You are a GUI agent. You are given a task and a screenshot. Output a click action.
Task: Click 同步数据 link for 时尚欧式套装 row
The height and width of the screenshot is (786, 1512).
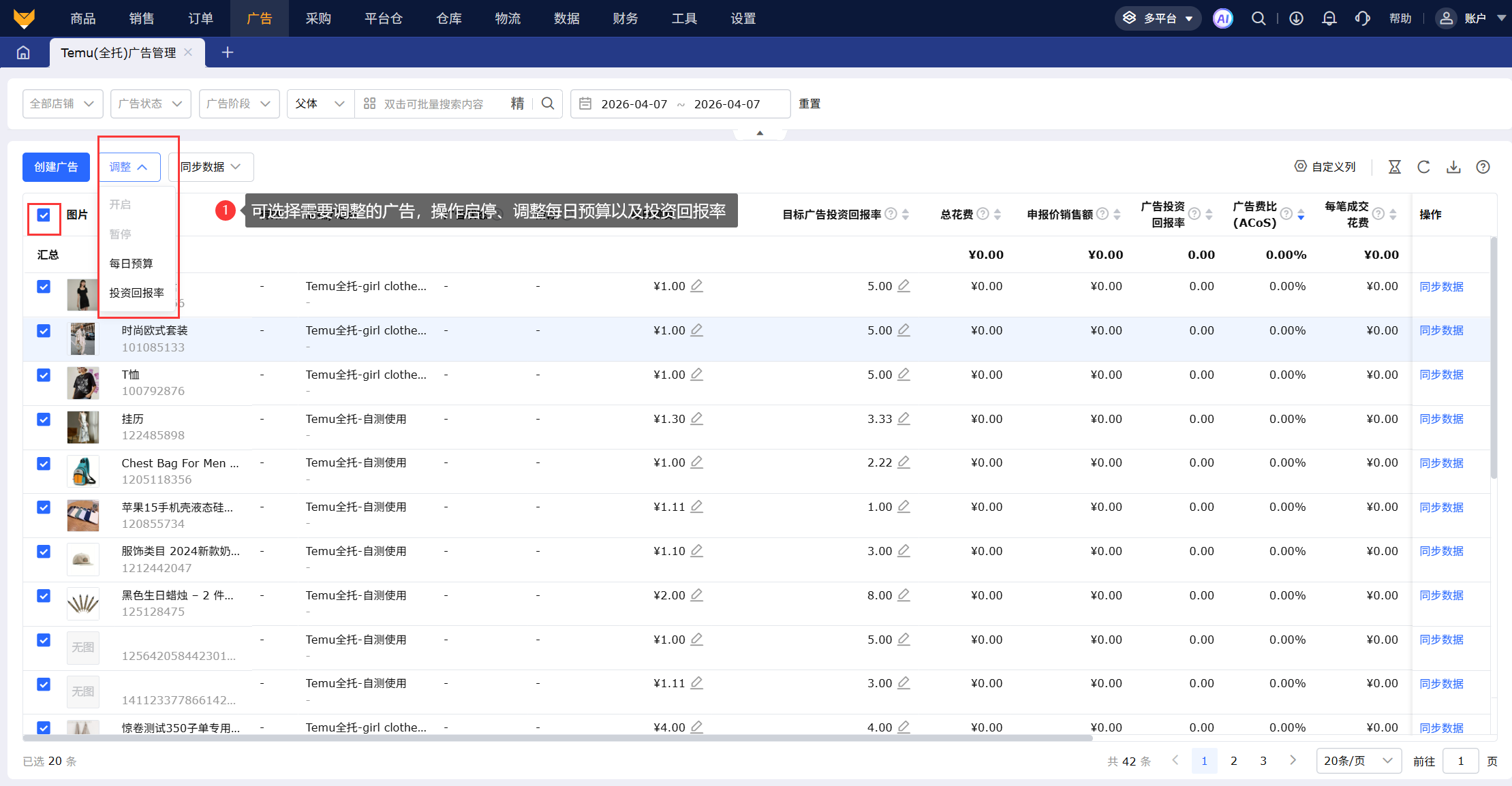pos(1441,330)
